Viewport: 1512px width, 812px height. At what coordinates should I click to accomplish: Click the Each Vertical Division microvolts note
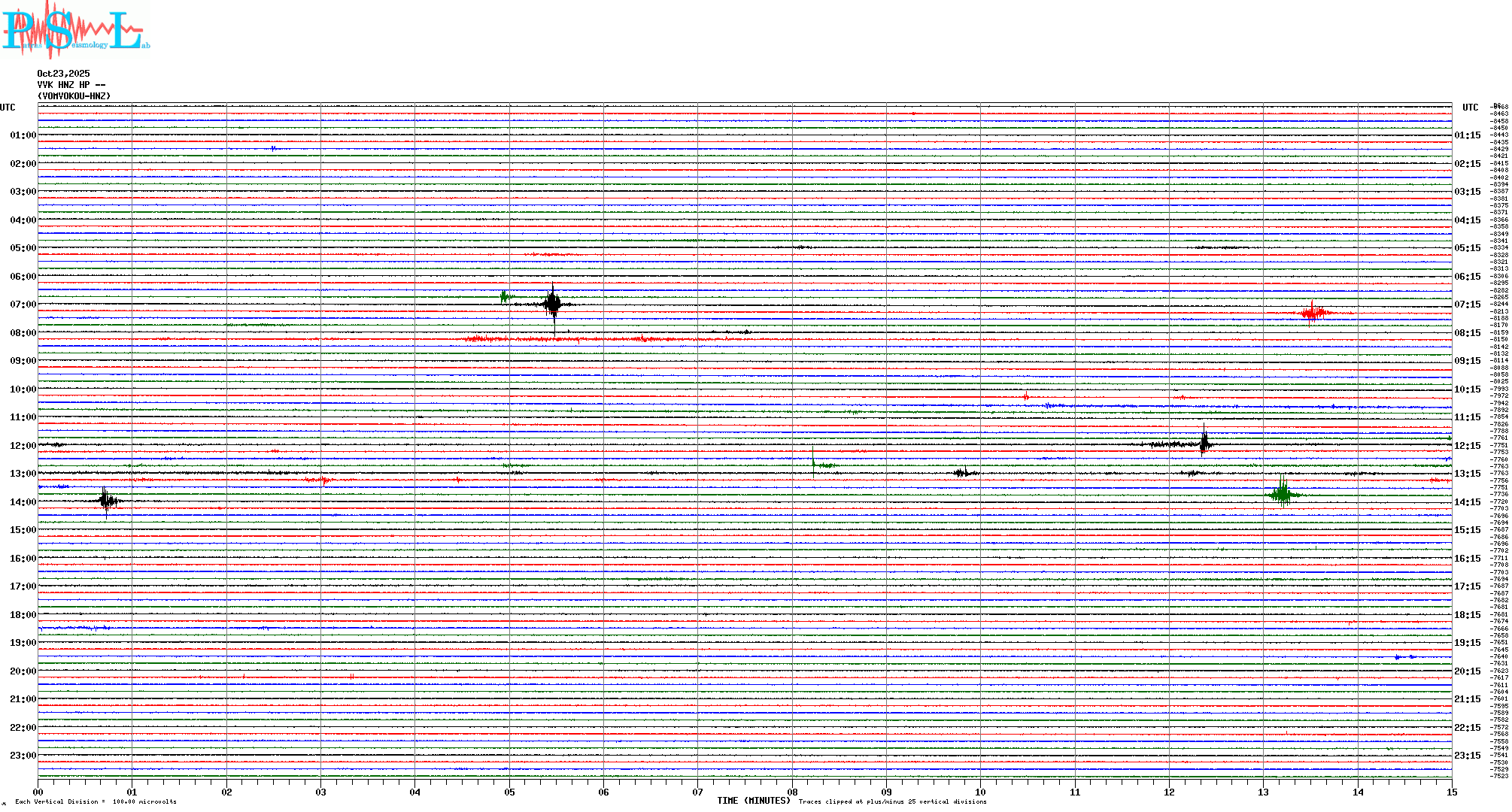click(96, 801)
